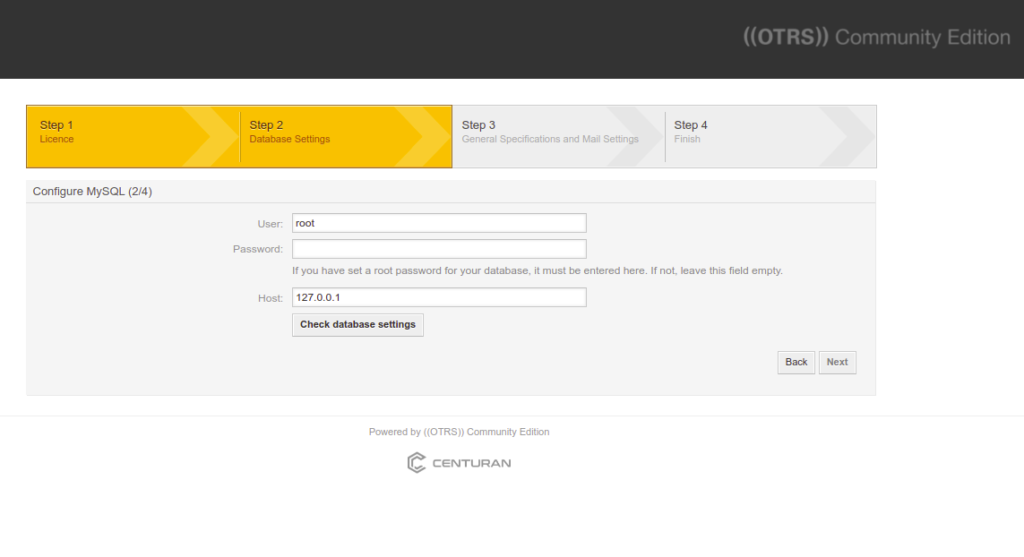Click the Centuran logo icon
Image resolution: width=1024 pixels, height=557 pixels.
[x=416, y=463]
